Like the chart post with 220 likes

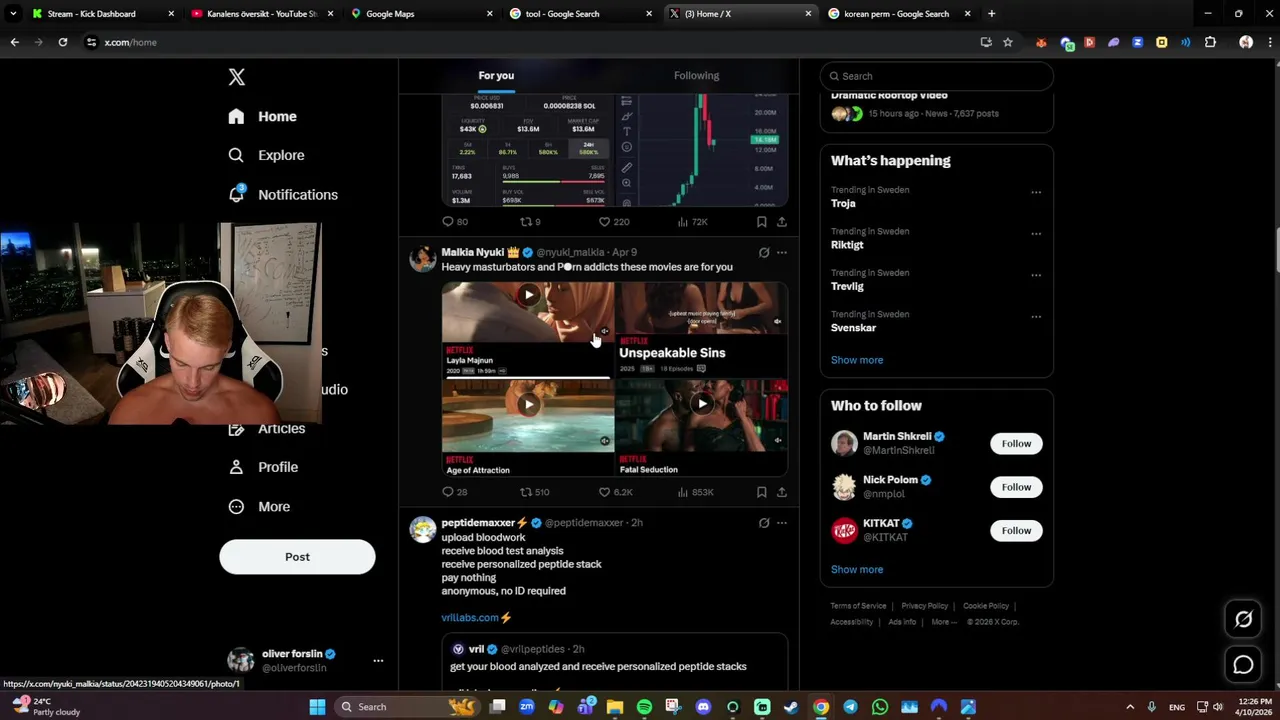613,222
